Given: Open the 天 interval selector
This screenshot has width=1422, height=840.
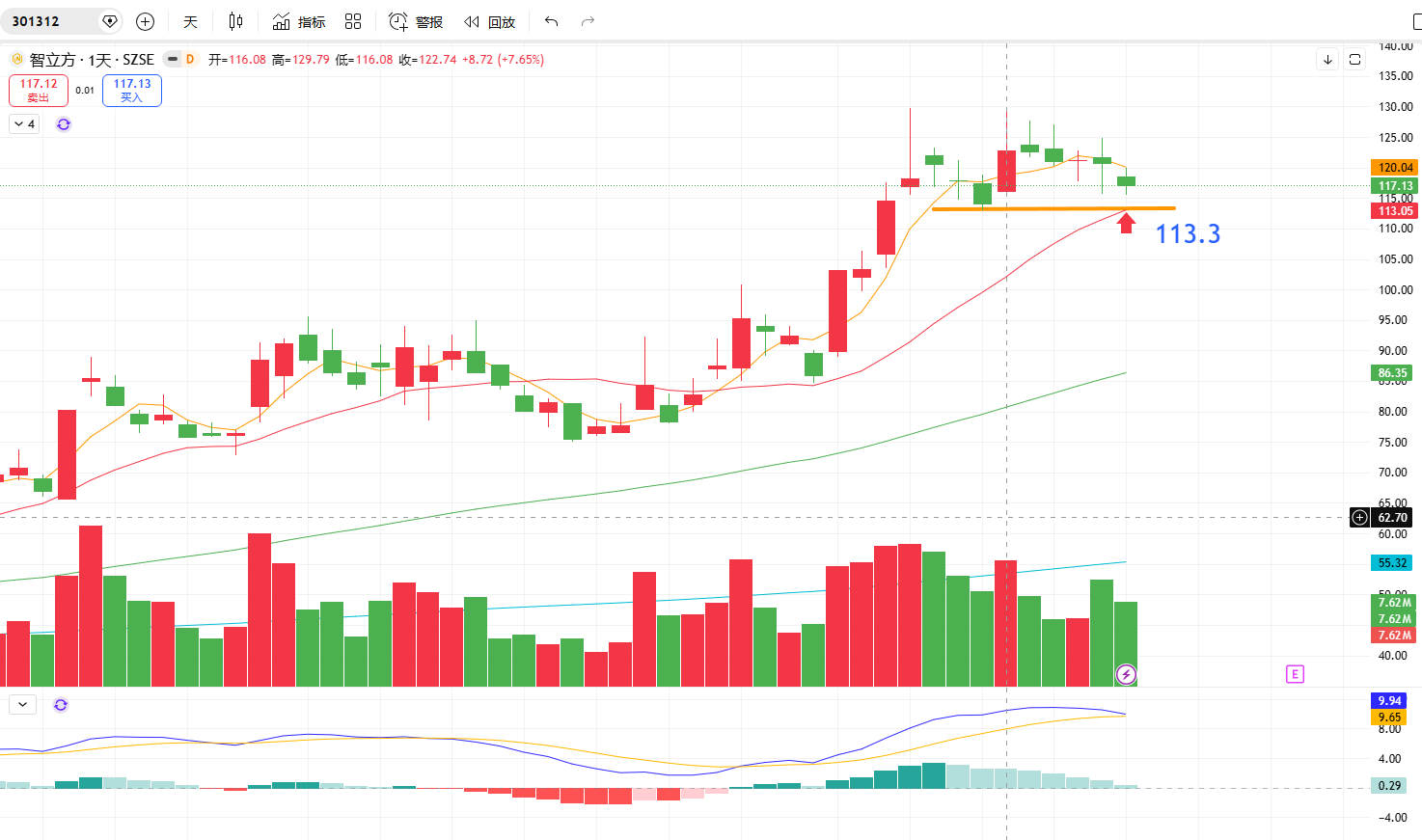Looking at the screenshot, I should coord(190,21).
